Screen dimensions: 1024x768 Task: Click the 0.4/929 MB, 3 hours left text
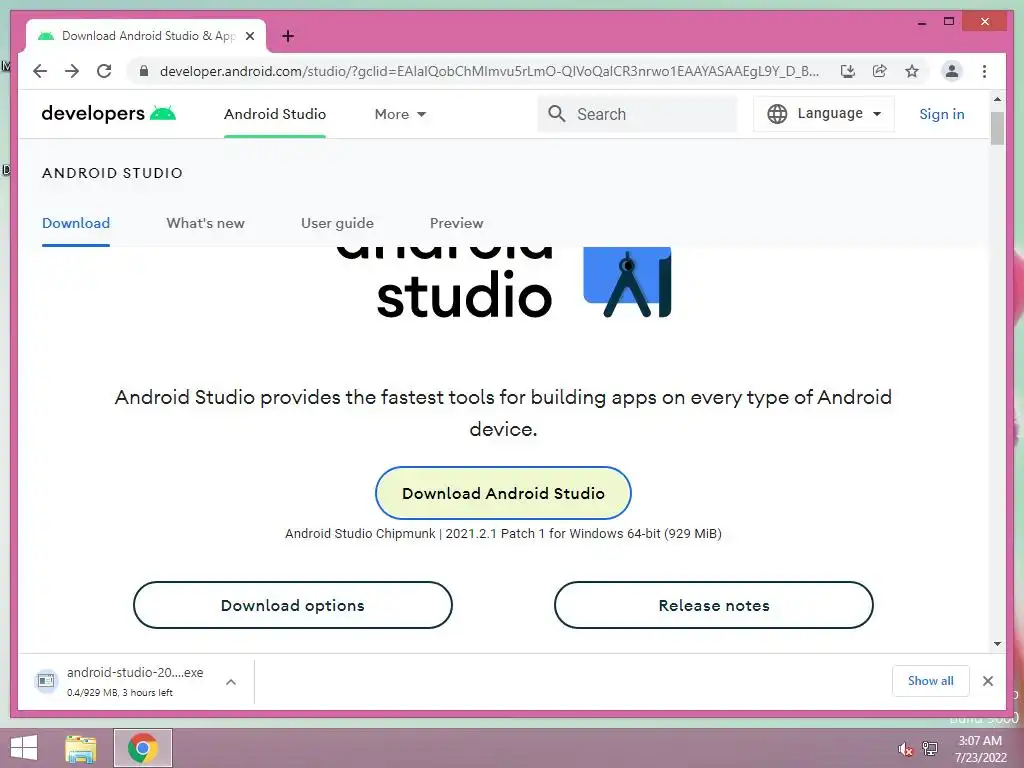pyautogui.click(x=120, y=693)
